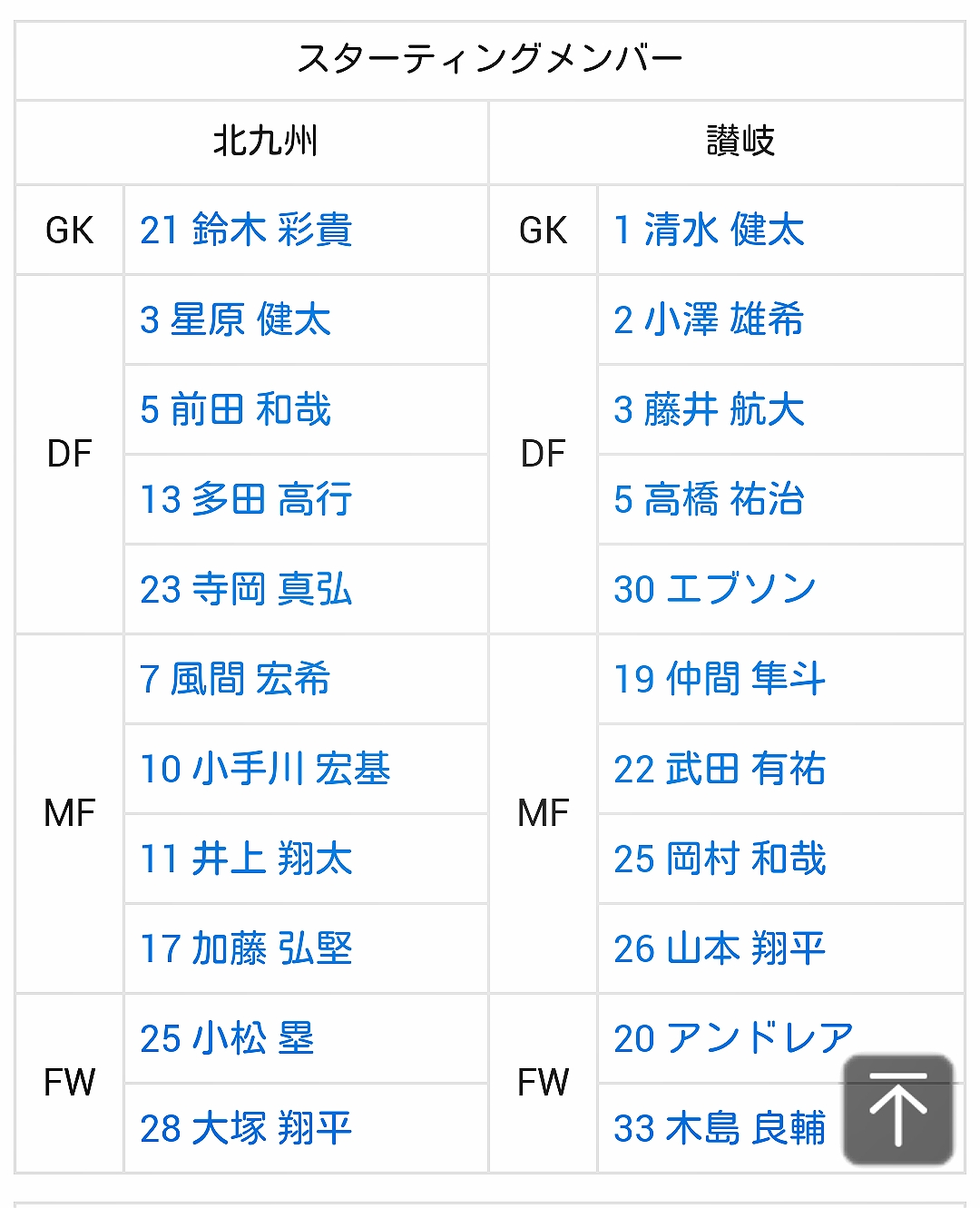Click 22 武田 有祐 player link
The width and height of the screenshot is (980, 1208).
click(720, 769)
